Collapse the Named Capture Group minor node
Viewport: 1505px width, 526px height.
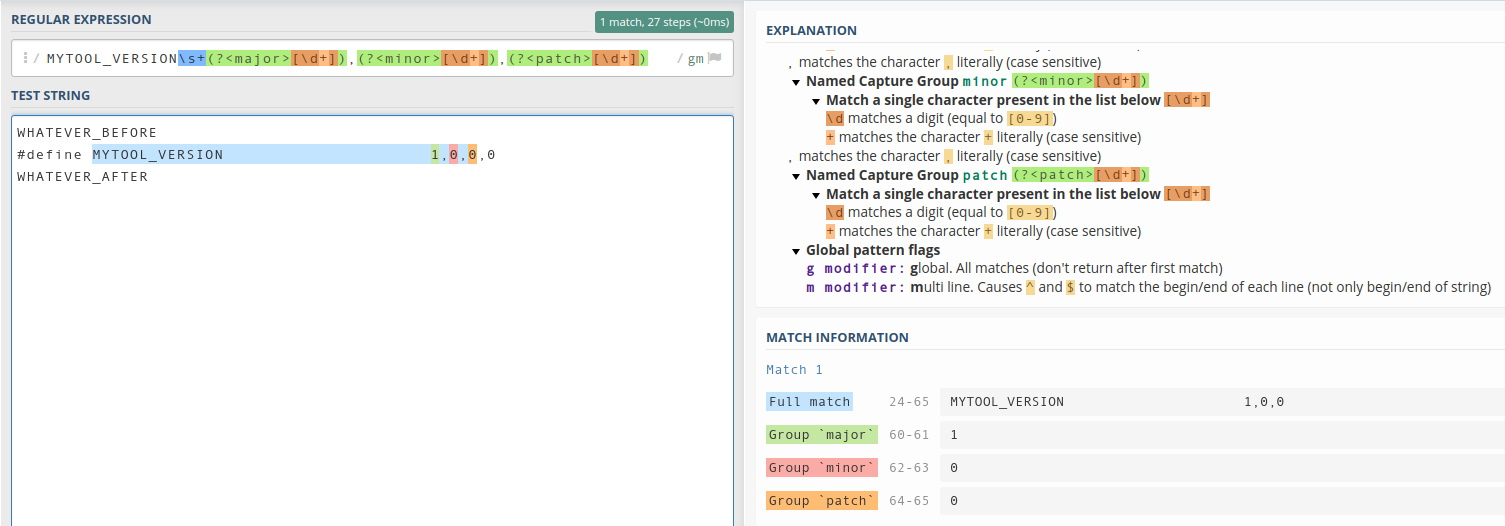pyautogui.click(x=796, y=81)
